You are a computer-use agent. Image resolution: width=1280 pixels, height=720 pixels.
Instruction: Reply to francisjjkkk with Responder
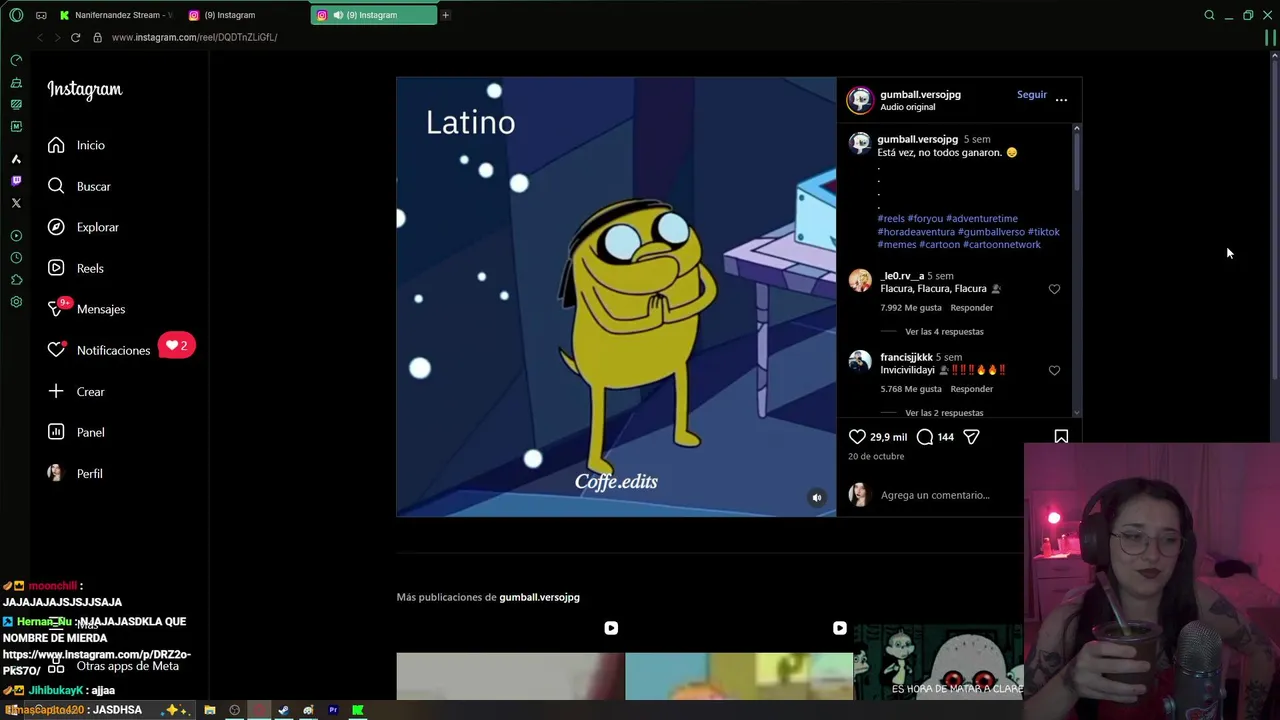[x=972, y=389]
